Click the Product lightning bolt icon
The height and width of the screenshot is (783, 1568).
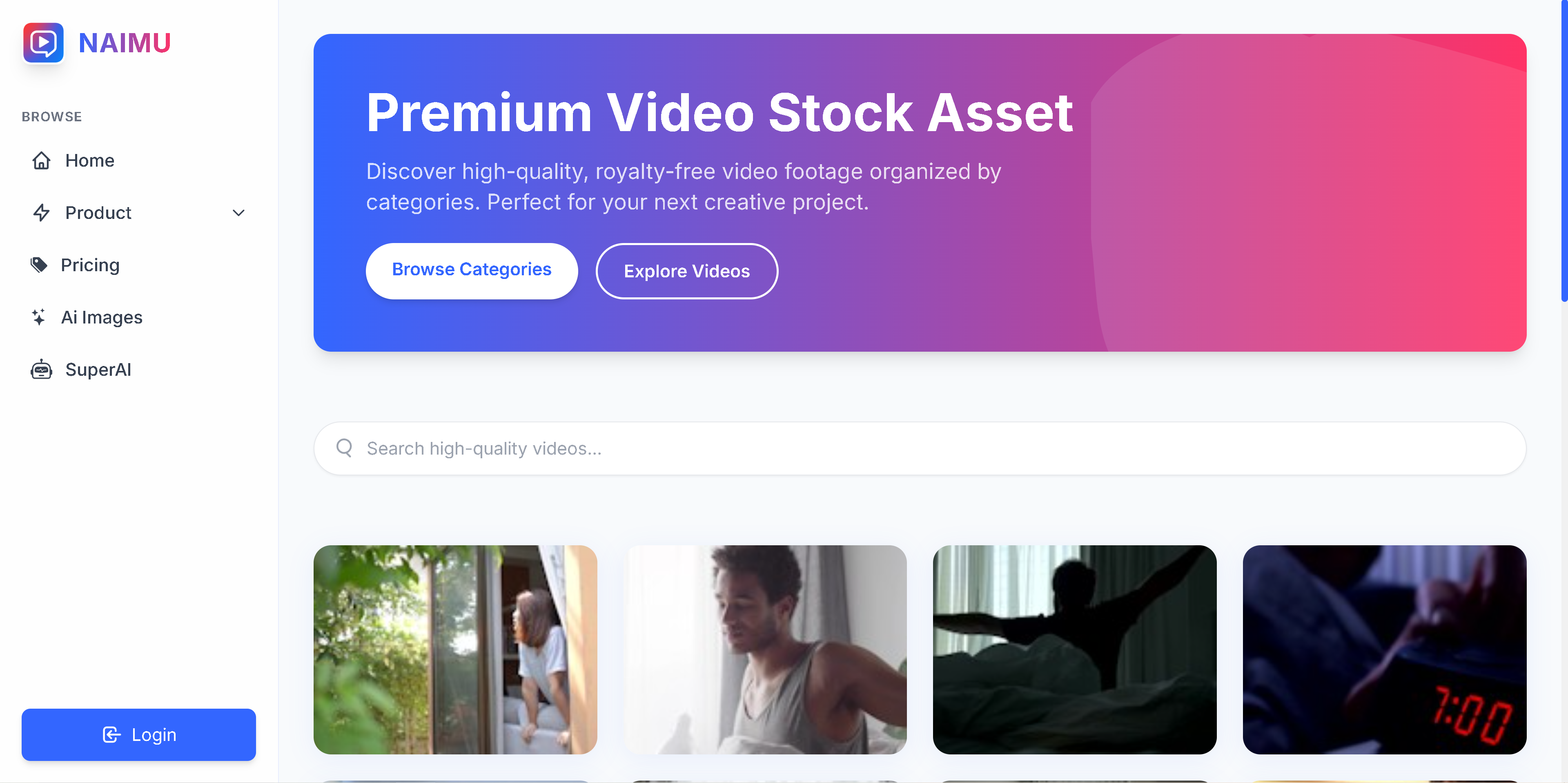pyautogui.click(x=41, y=213)
